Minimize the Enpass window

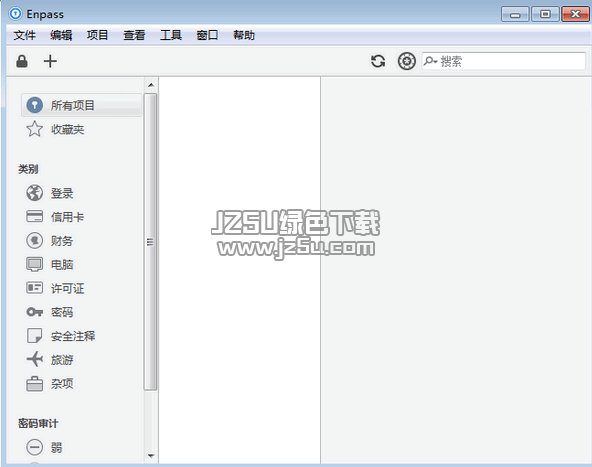pos(515,14)
